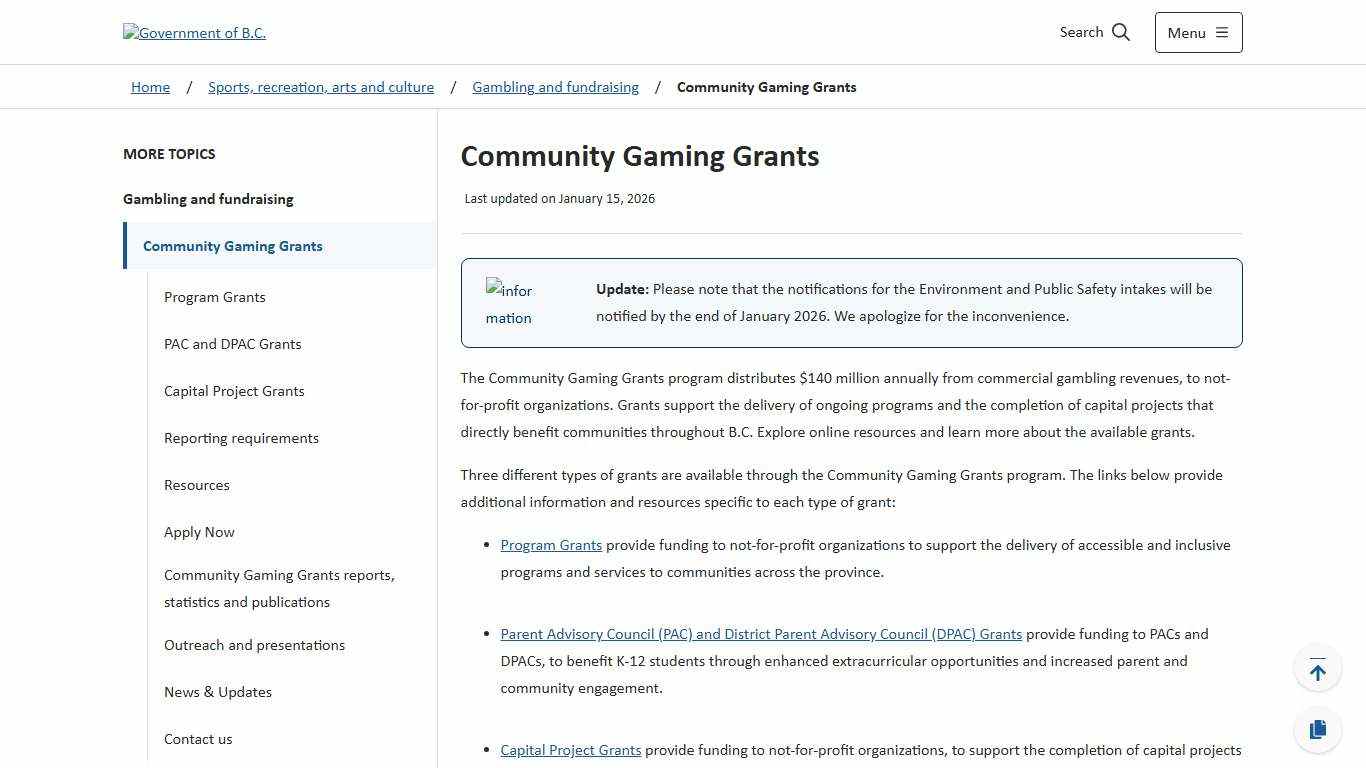The image size is (1366, 768).
Task: Click the back-to-top arrow icon
Action: pos(1317,668)
